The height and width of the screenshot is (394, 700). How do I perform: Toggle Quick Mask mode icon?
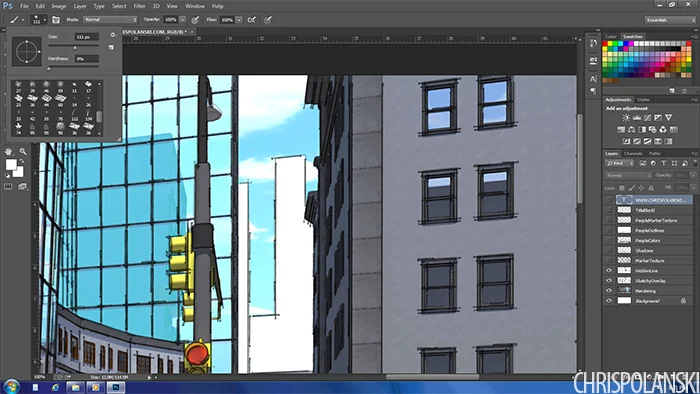8,187
